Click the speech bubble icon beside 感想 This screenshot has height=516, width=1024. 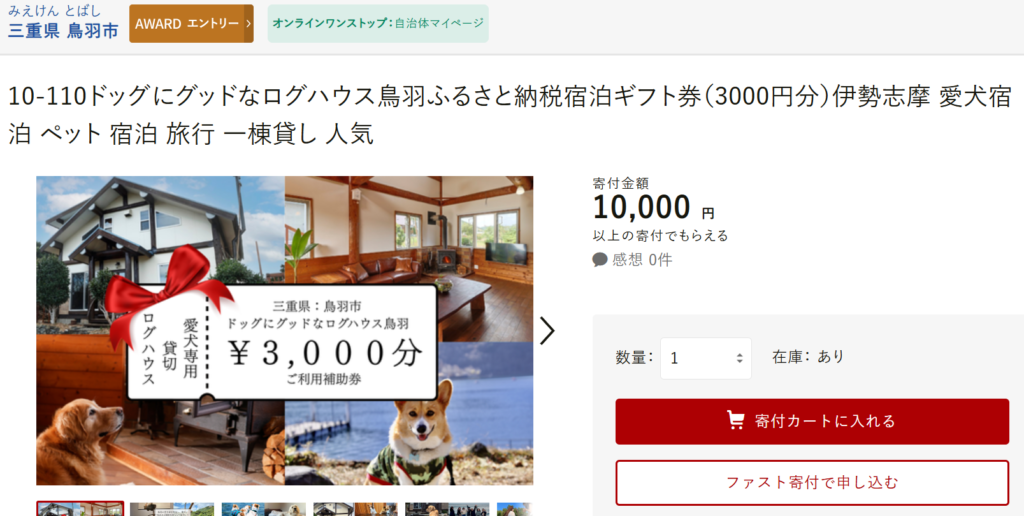click(x=600, y=260)
